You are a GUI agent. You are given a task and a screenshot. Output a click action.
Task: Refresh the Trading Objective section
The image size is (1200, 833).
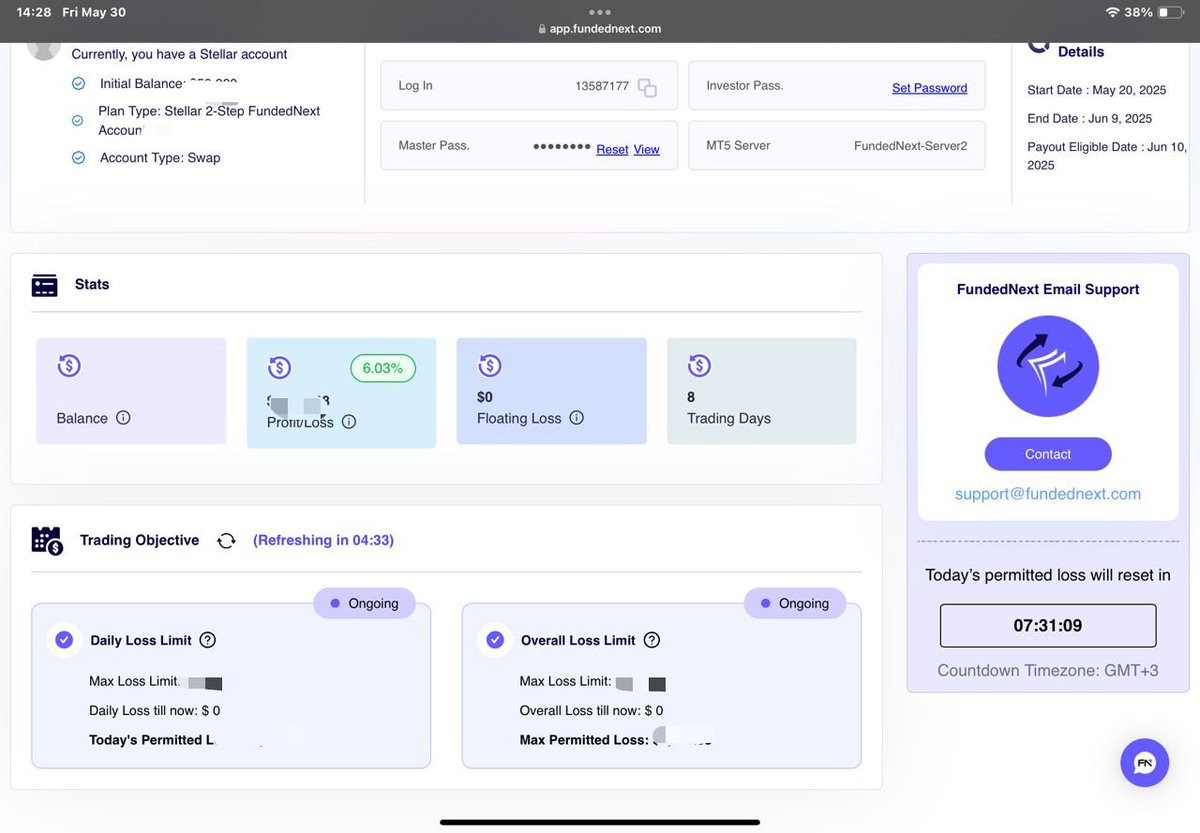pos(226,541)
